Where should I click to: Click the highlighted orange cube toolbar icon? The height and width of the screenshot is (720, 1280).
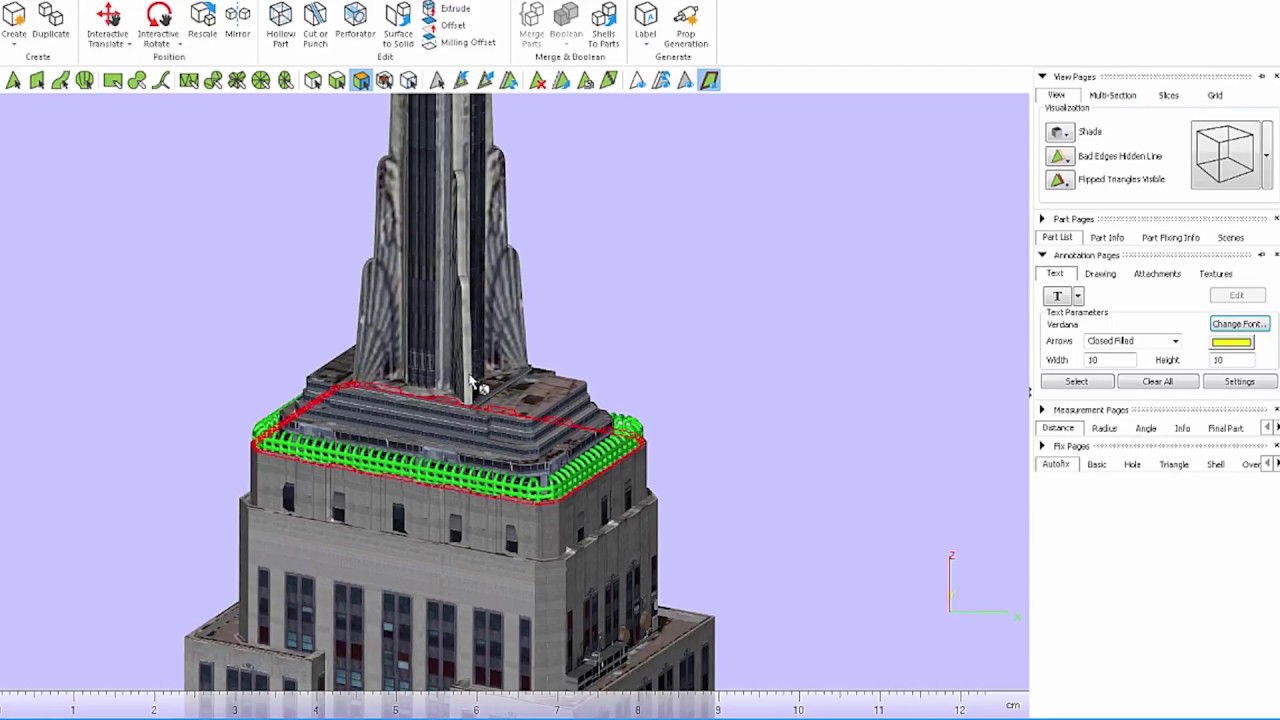click(361, 81)
